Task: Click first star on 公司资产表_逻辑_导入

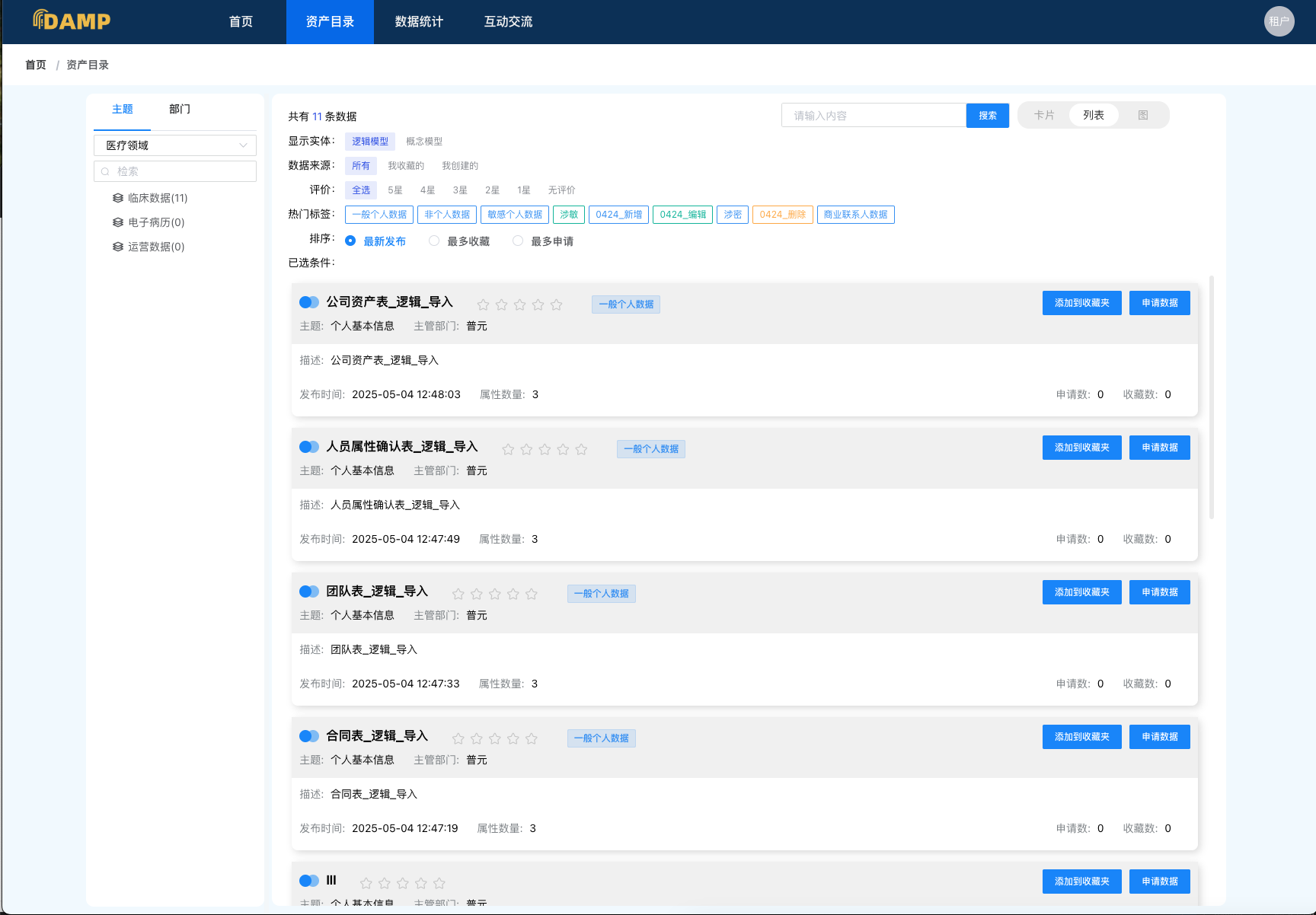Action: click(483, 304)
